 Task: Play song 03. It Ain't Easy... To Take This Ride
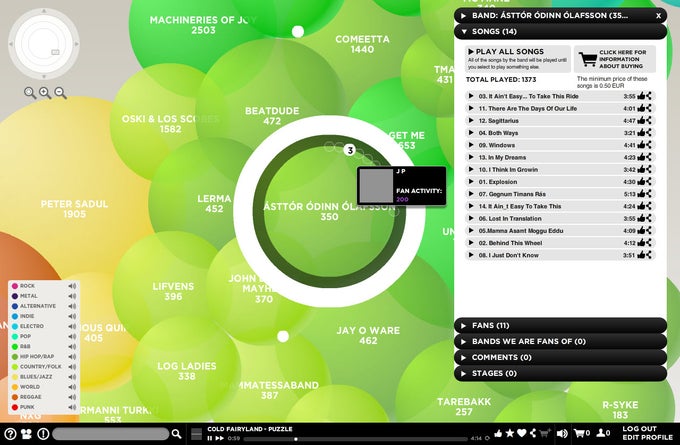coord(471,96)
